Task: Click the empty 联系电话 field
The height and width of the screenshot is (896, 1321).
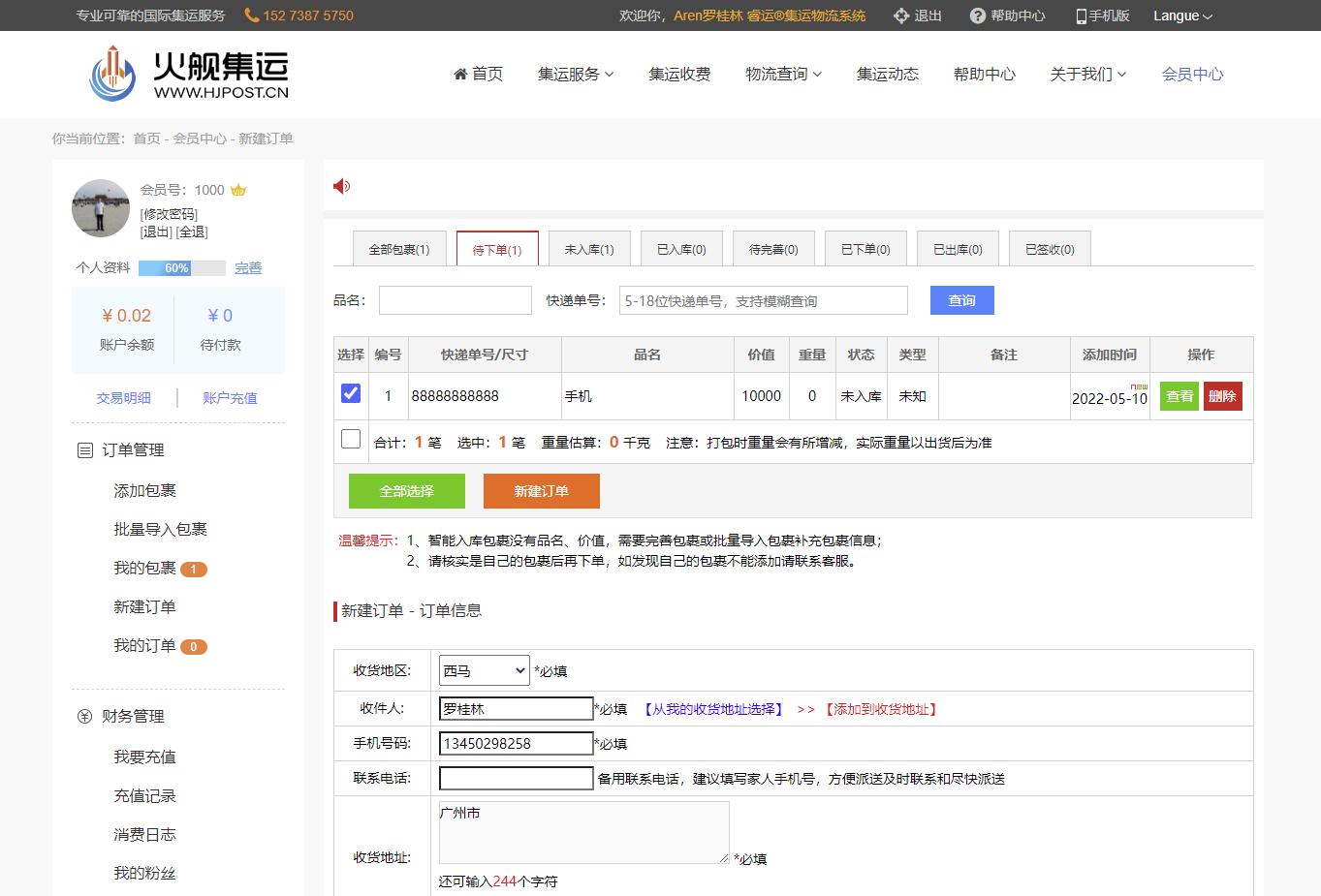Action: 517,779
